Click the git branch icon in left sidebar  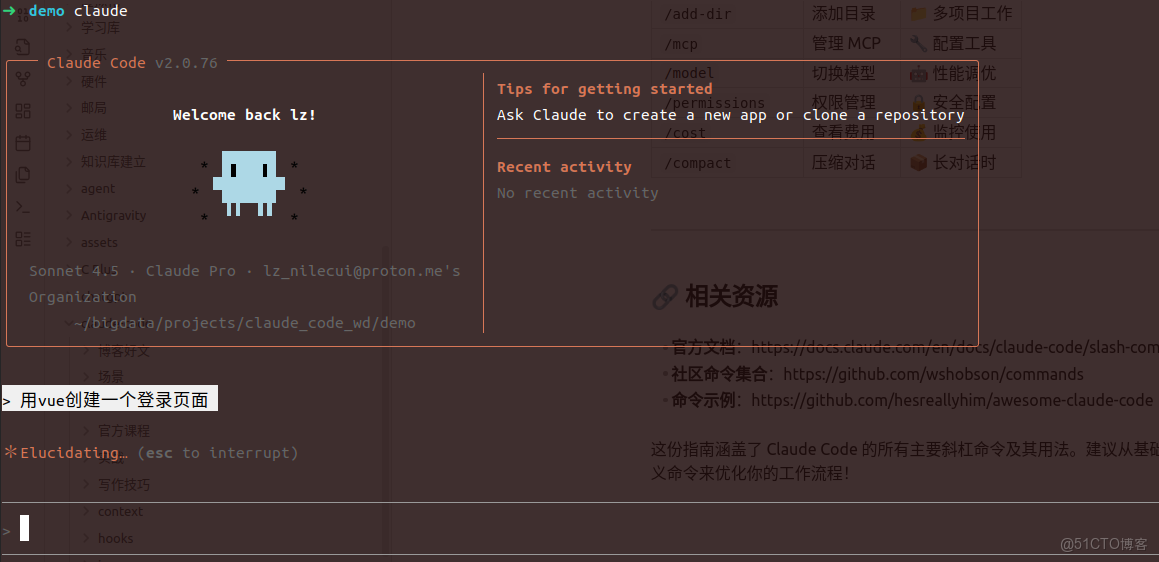pos(23,79)
